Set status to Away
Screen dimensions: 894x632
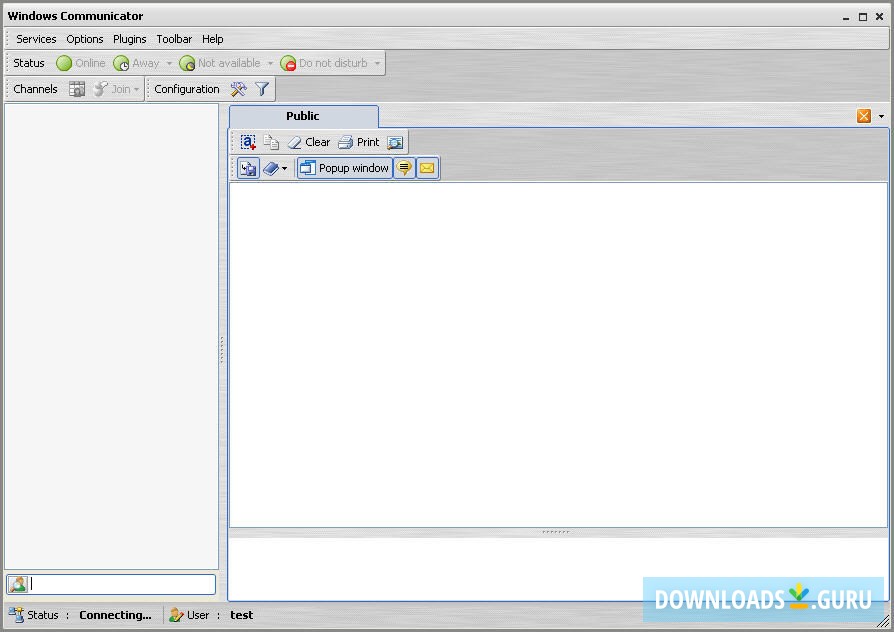coord(137,63)
